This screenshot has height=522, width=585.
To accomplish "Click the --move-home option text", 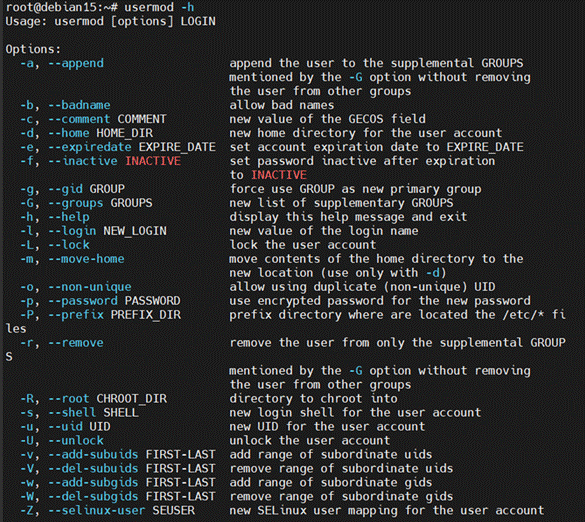I will [86, 259].
